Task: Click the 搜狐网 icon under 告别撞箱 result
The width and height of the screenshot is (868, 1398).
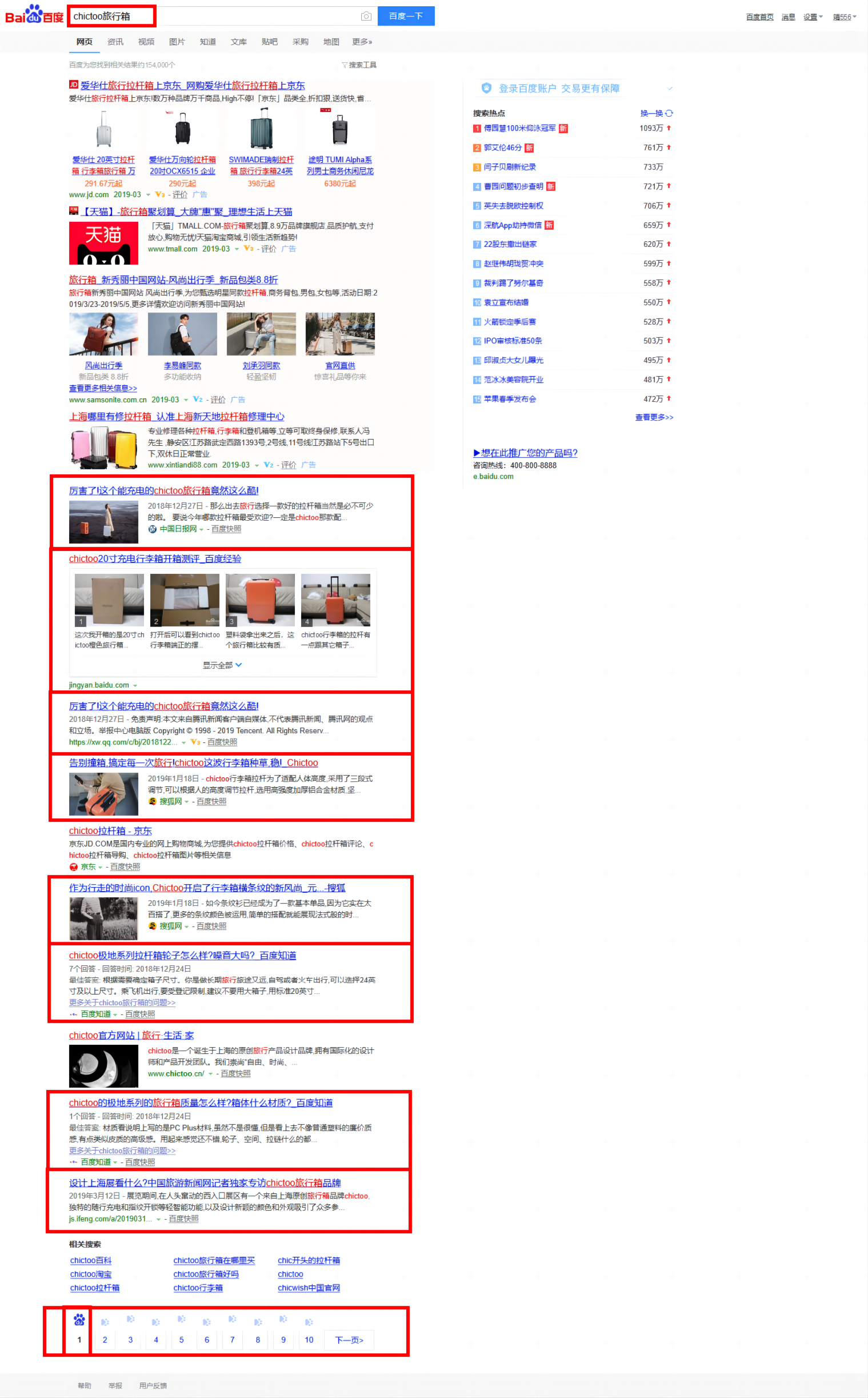Action: (x=152, y=801)
